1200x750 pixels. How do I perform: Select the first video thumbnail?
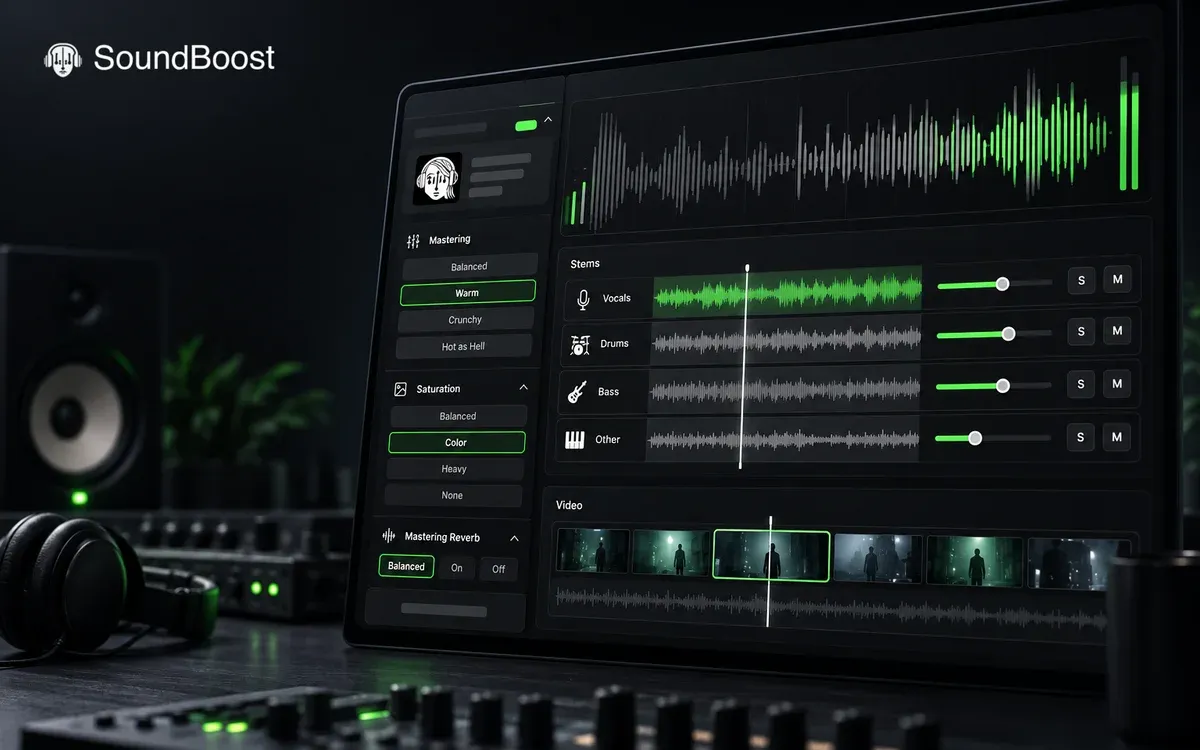coord(593,551)
